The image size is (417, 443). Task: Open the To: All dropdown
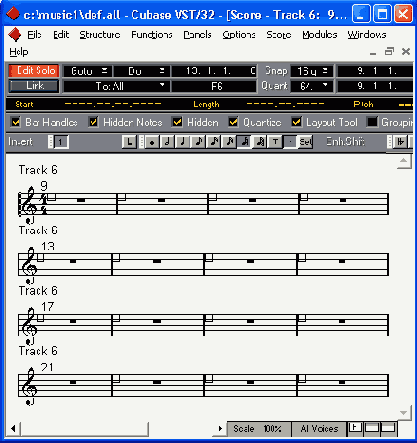click(116, 86)
